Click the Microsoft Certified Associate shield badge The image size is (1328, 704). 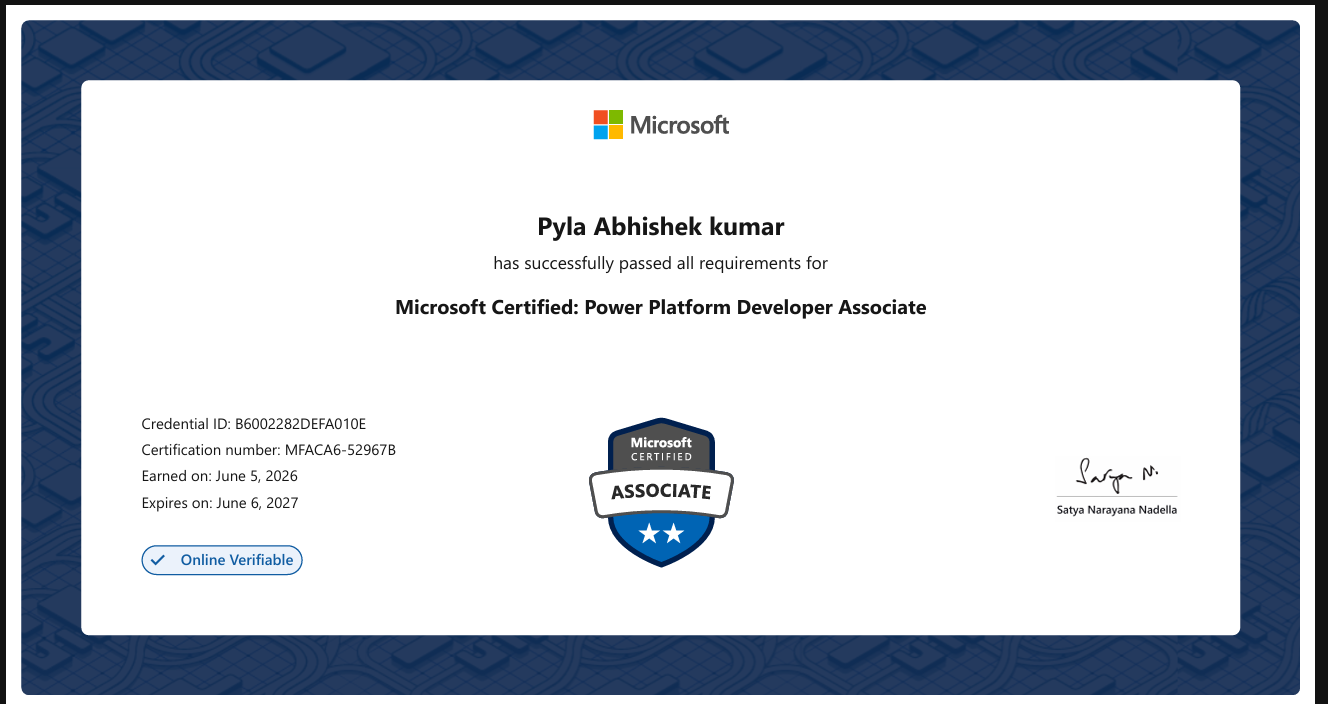pyautogui.click(x=661, y=492)
